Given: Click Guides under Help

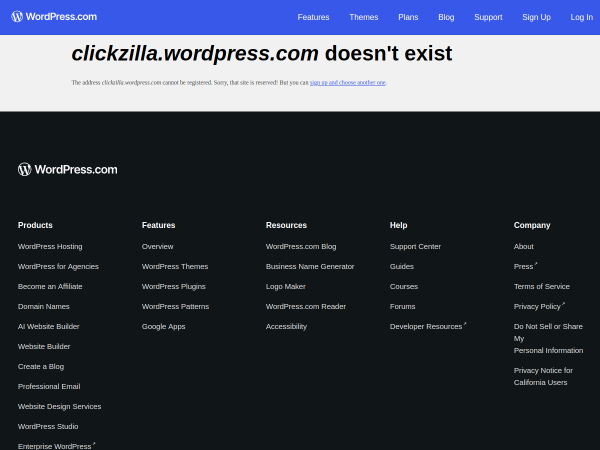Looking at the screenshot, I should (x=402, y=266).
